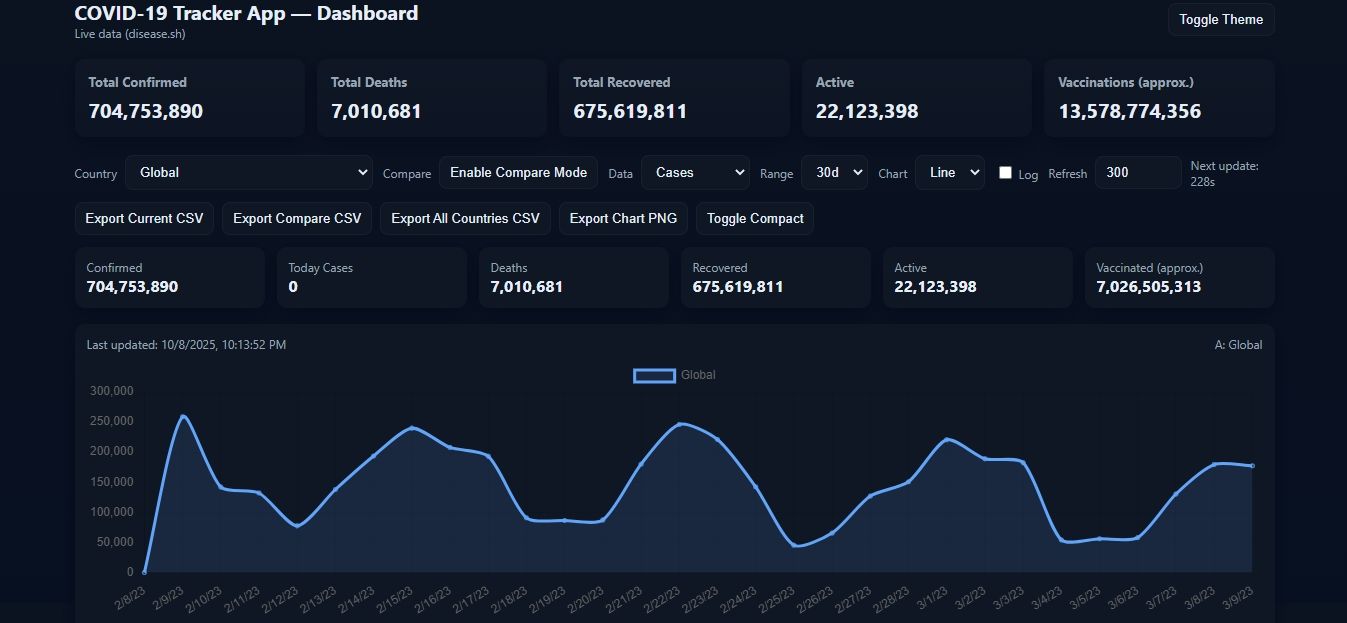Click the Toggle Theme button

[1220, 20]
